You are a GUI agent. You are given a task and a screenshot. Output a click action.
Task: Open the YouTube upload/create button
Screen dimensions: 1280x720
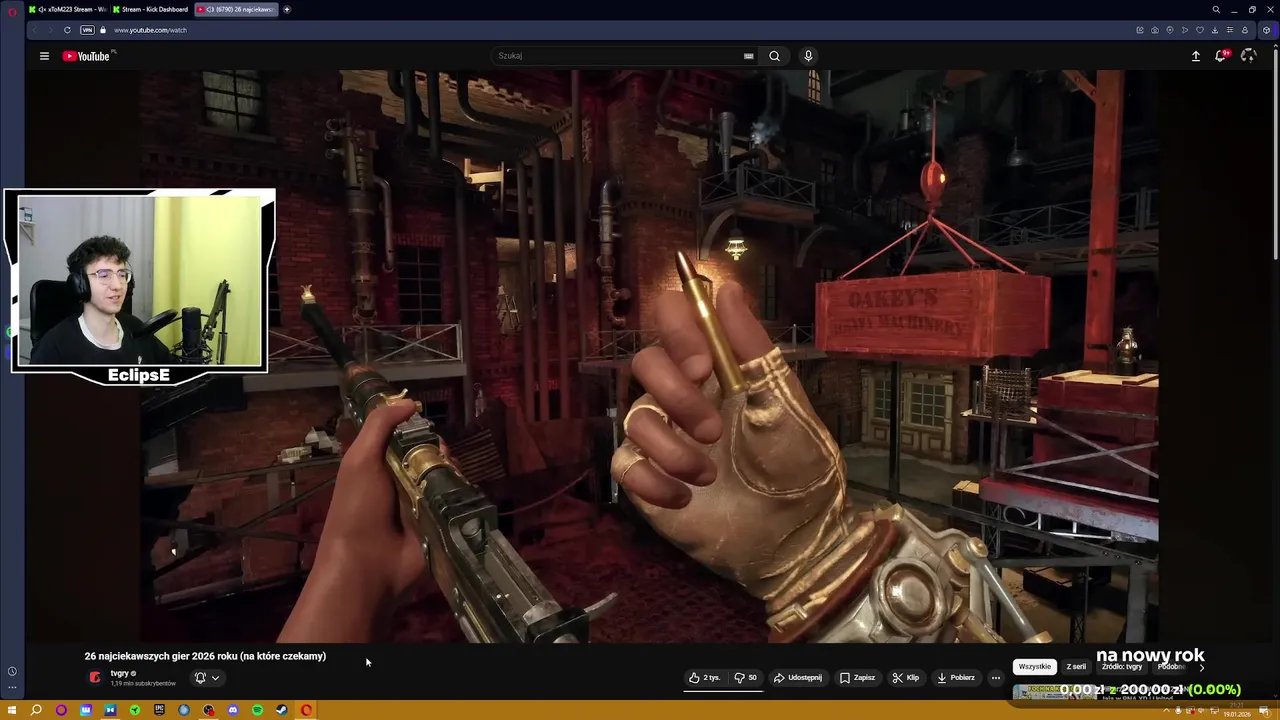[x=1195, y=56]
